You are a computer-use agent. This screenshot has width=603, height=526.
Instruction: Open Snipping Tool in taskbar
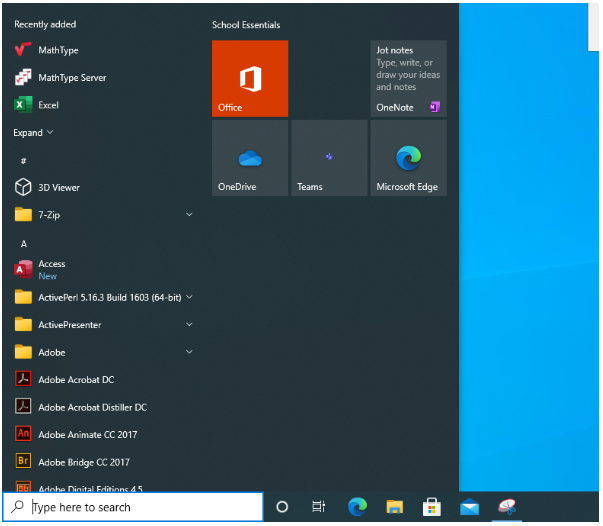click(507, 507)
